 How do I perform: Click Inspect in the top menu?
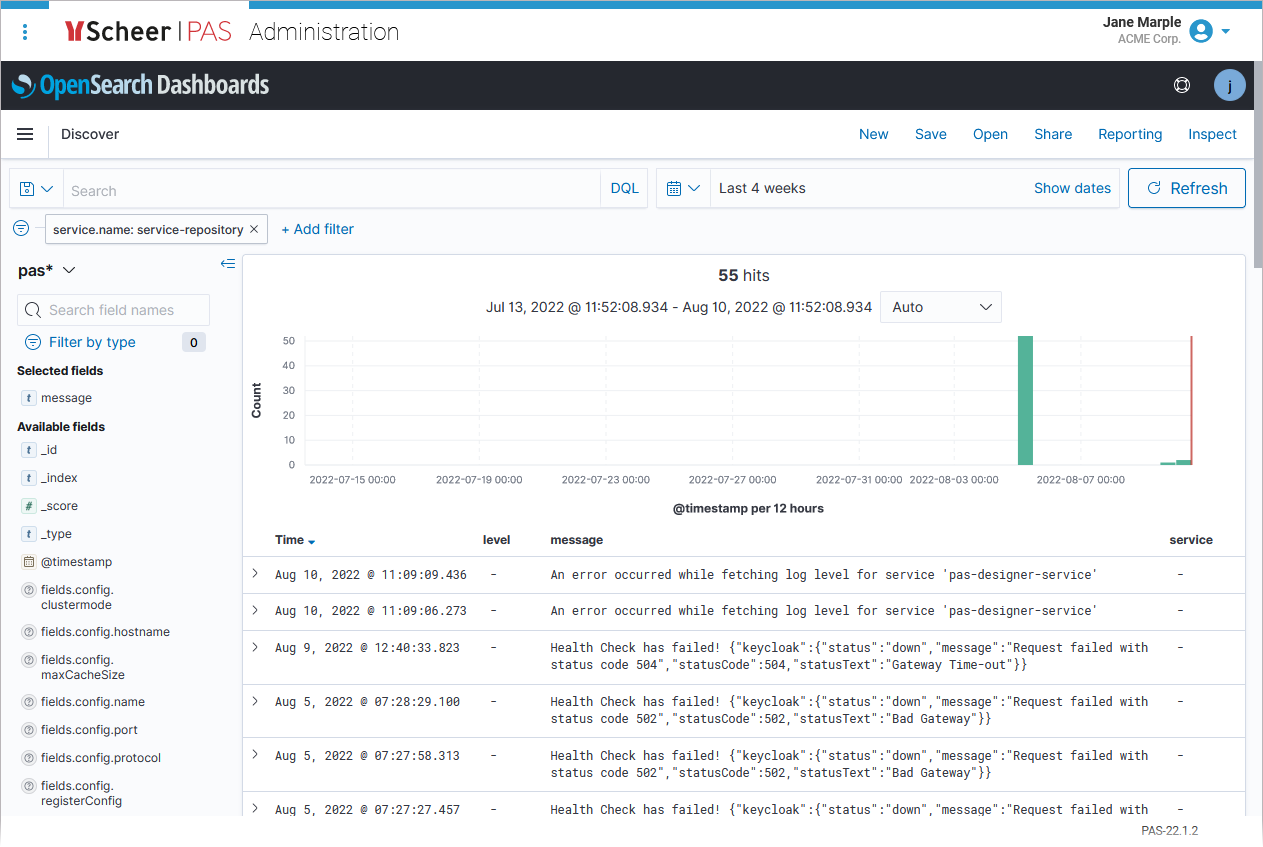tap(1212, 134)
